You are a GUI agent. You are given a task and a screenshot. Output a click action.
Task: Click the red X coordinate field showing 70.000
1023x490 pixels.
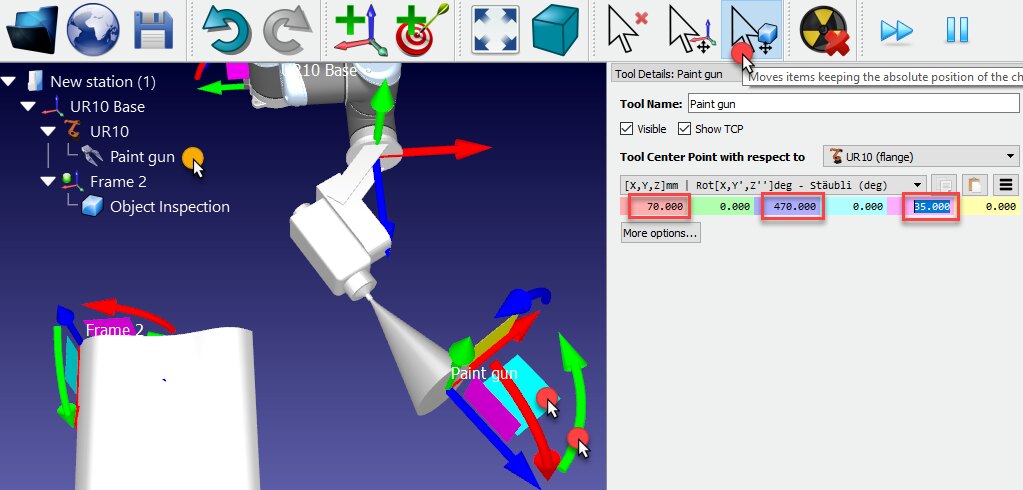(660, 207)
